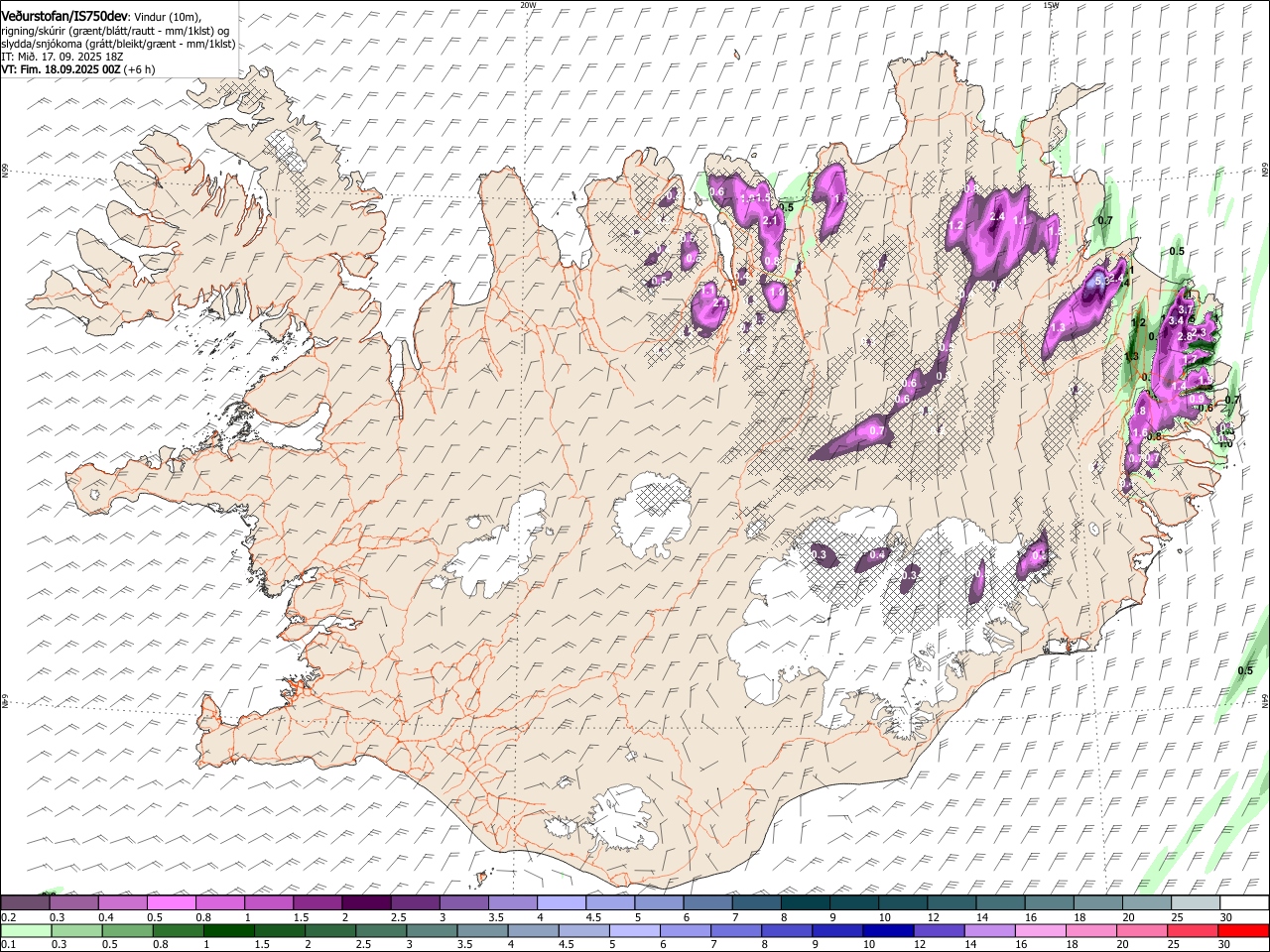The height and width of the screenshot is (952, 1270).
Task: Select top-row legend swatch between 3 and 3.5
Action: pyautogui.click(x=463, y=903)
